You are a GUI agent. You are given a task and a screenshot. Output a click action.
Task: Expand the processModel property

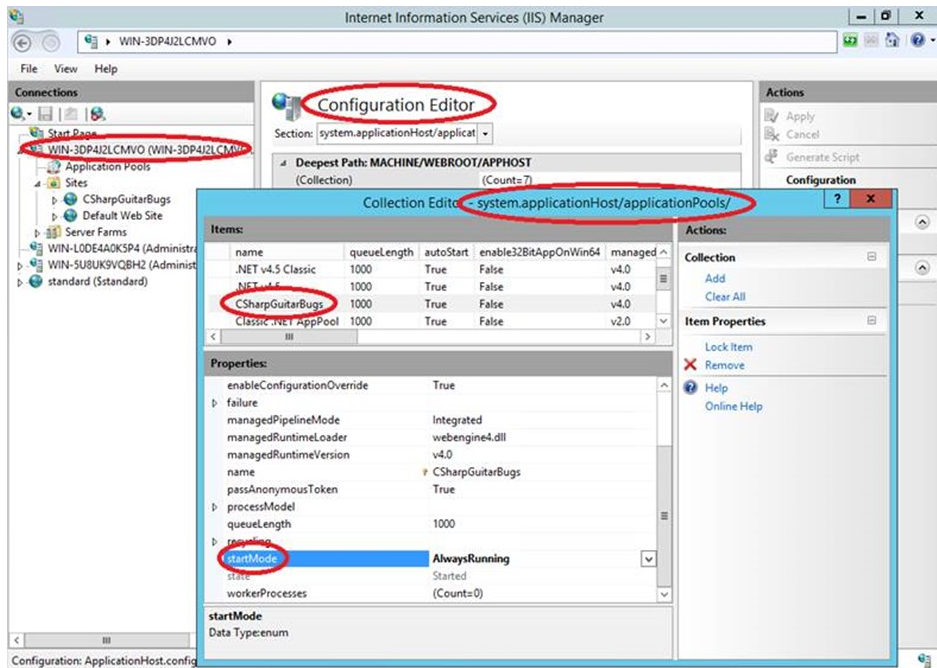pyautogui.click(x=214, y=507)
